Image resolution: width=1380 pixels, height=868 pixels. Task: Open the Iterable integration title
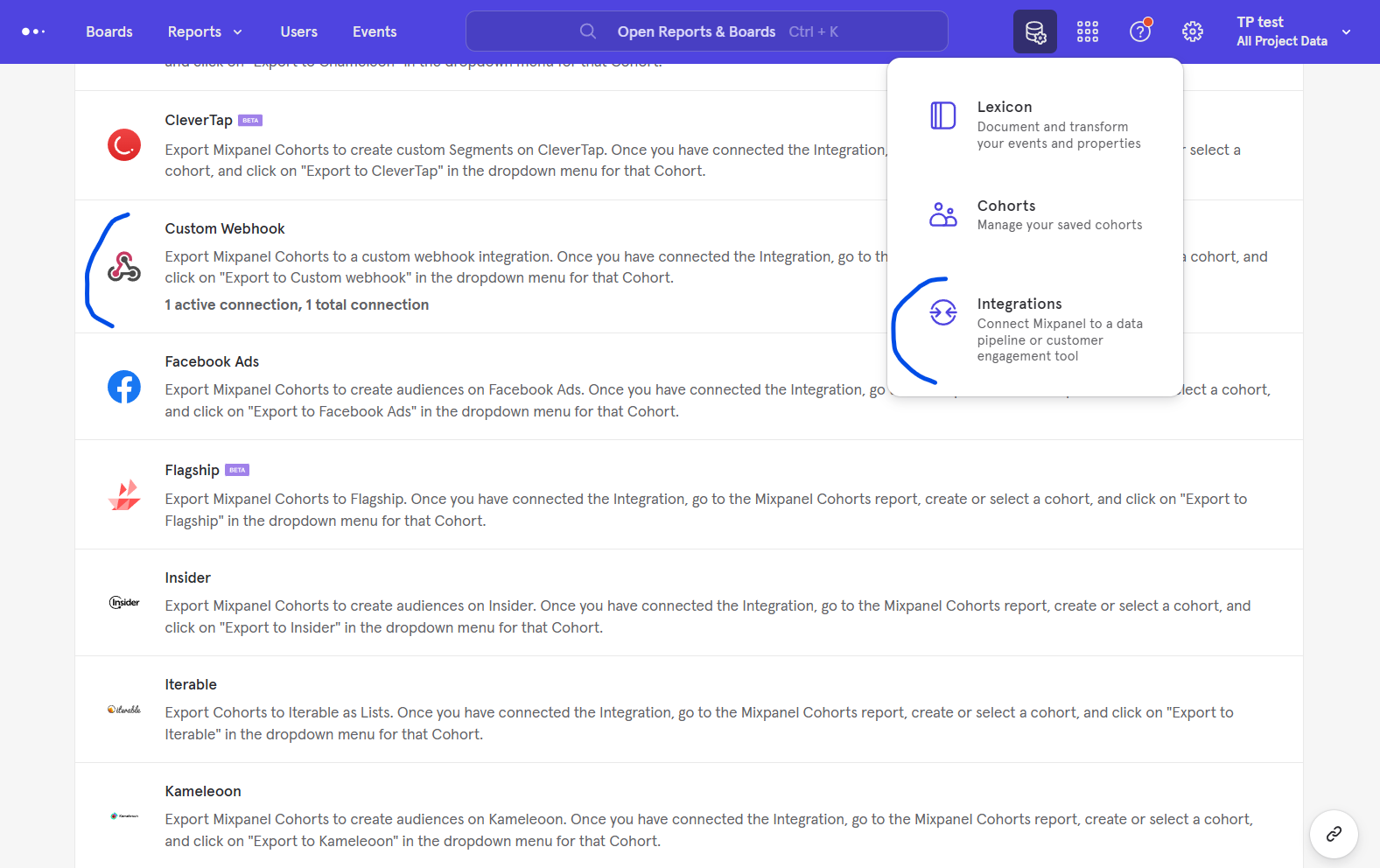point(191,684)
